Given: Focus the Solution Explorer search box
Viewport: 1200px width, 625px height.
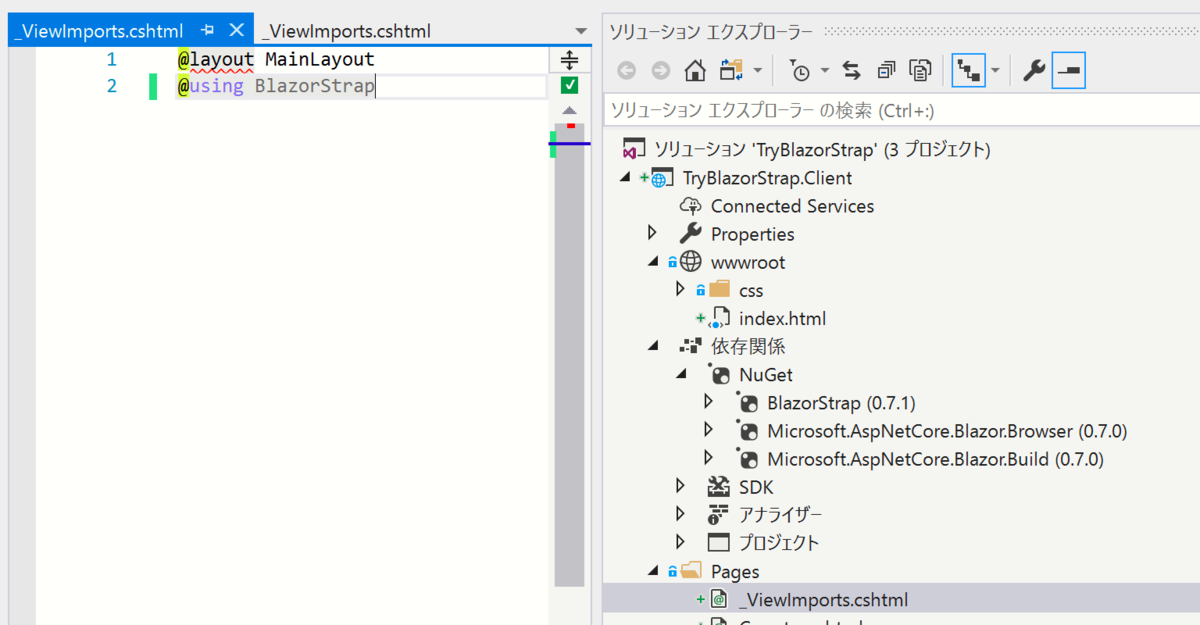Looking at the screenshot, I should tap(902, 110).
